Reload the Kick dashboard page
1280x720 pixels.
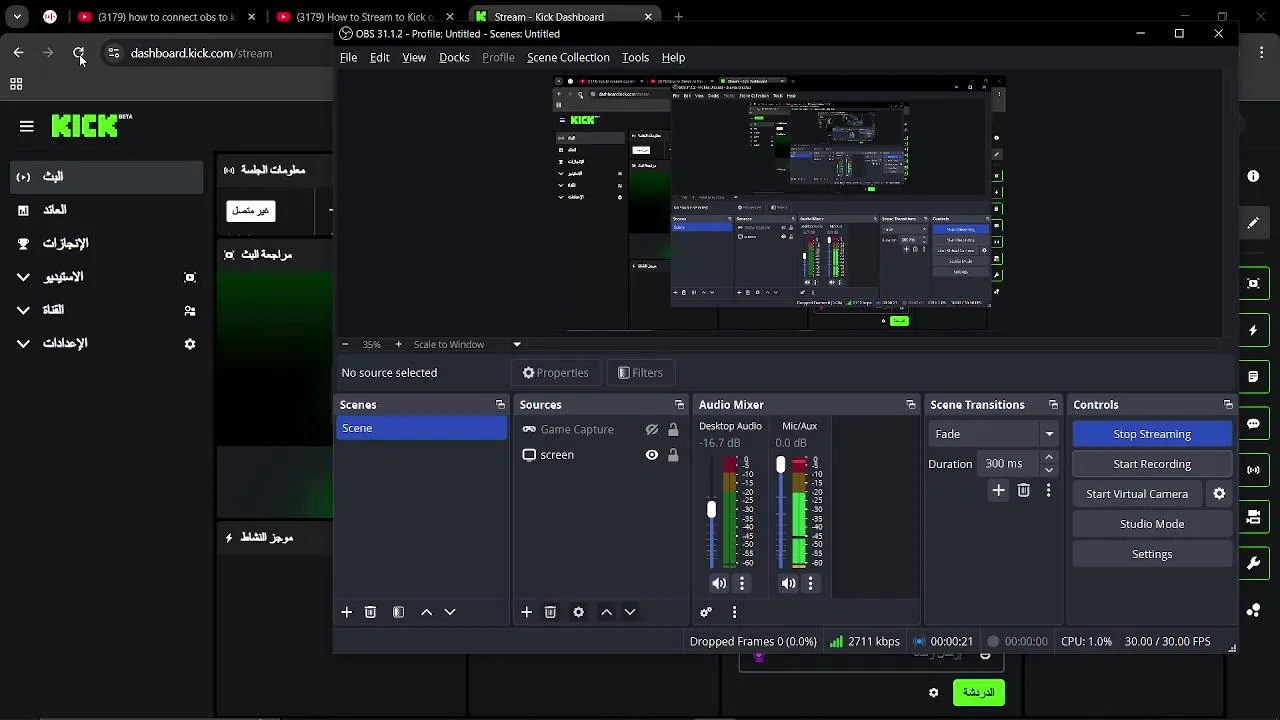click(x=79, y=53)
